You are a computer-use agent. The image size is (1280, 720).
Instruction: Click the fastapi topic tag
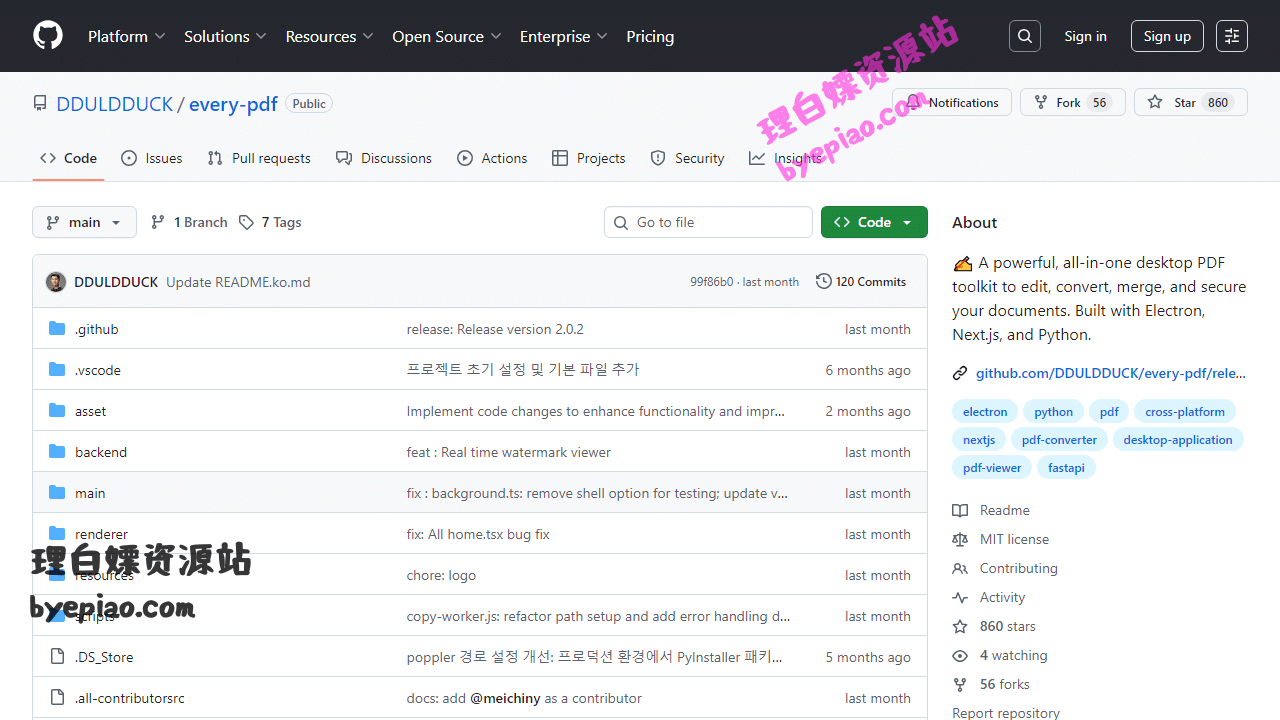[1066, 468]
